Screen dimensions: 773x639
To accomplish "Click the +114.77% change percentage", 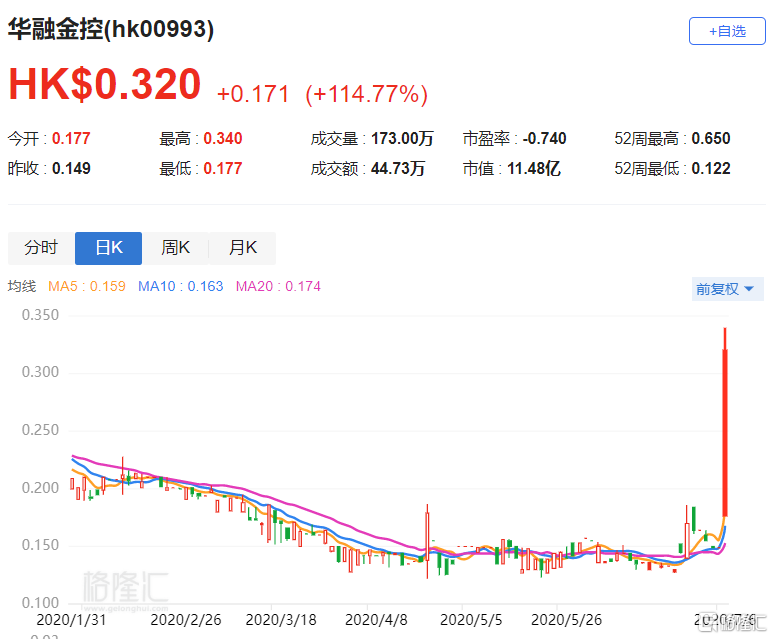I will pyautogui.click(x=366, y=94).
